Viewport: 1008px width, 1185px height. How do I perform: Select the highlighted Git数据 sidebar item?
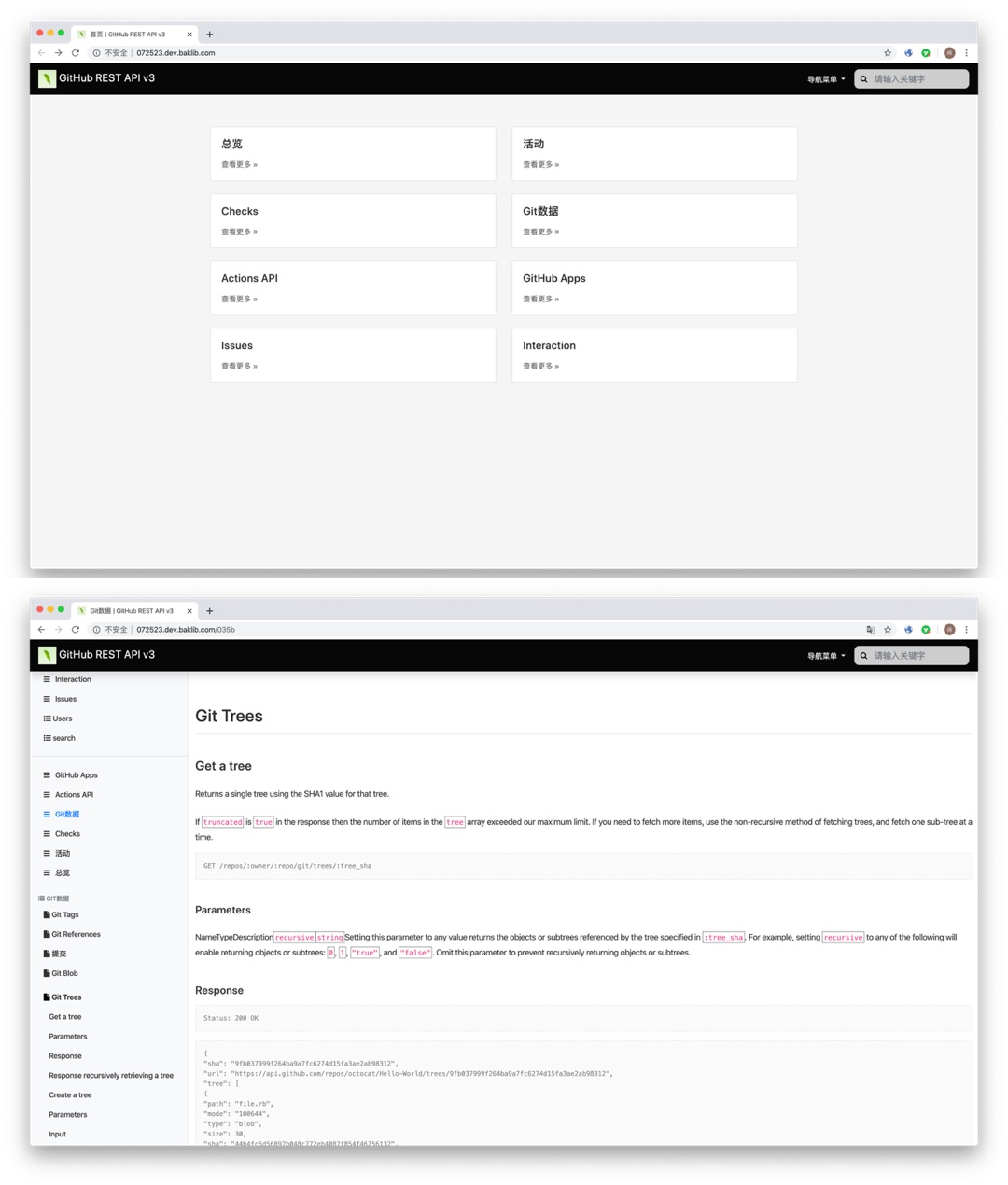click(x=67, y=815)
